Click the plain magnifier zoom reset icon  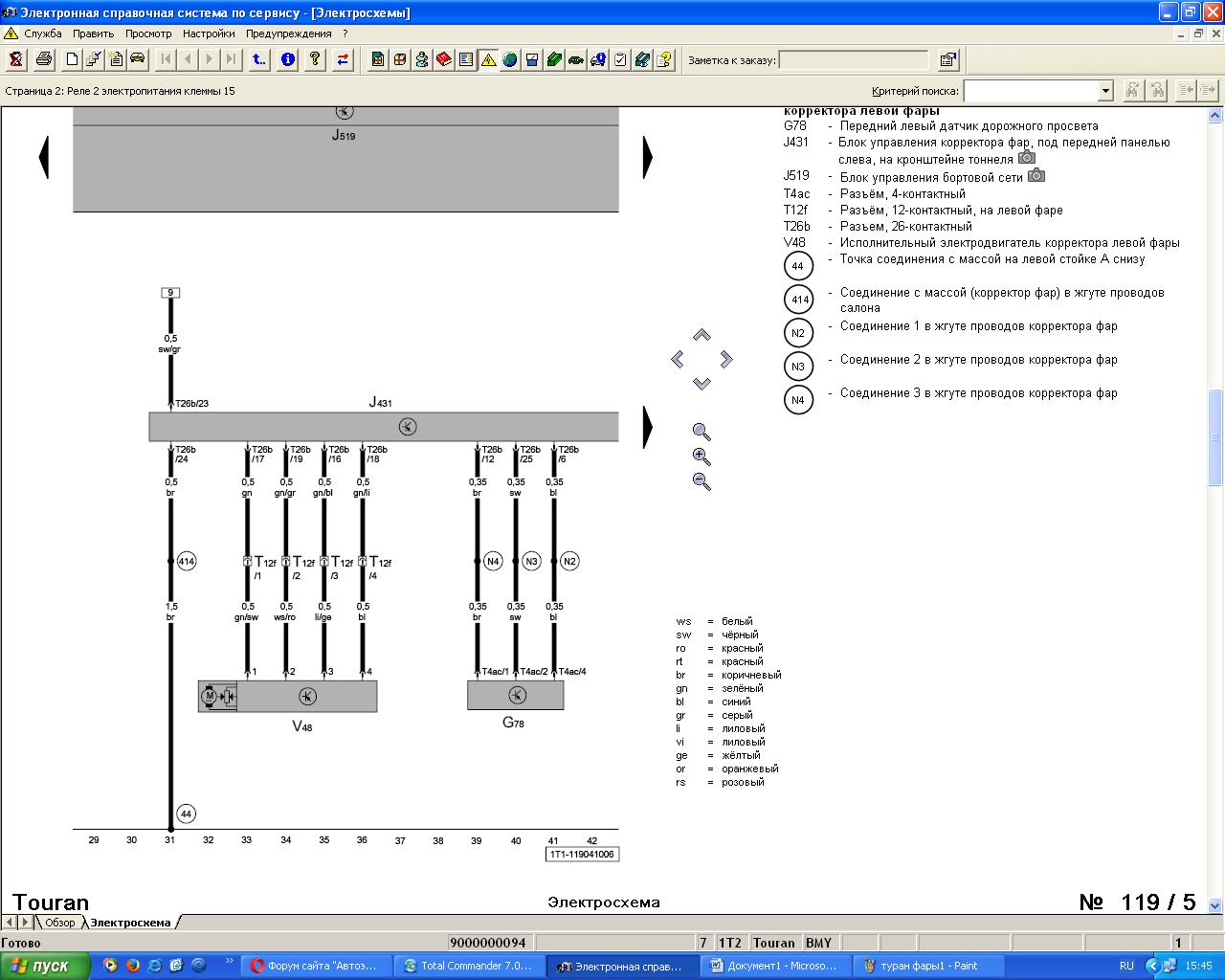(702, 432)
